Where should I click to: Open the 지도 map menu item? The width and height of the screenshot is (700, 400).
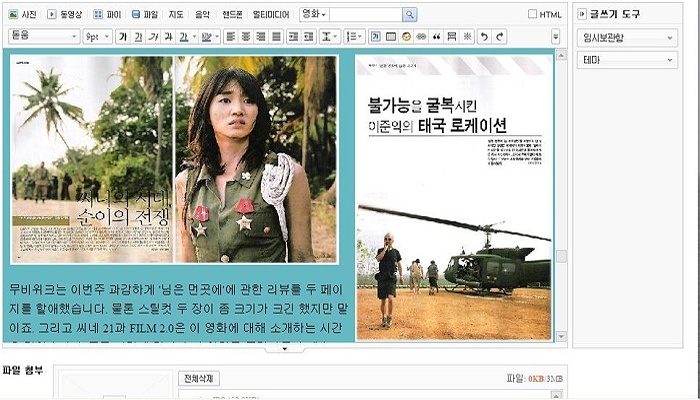pos(176,14)
